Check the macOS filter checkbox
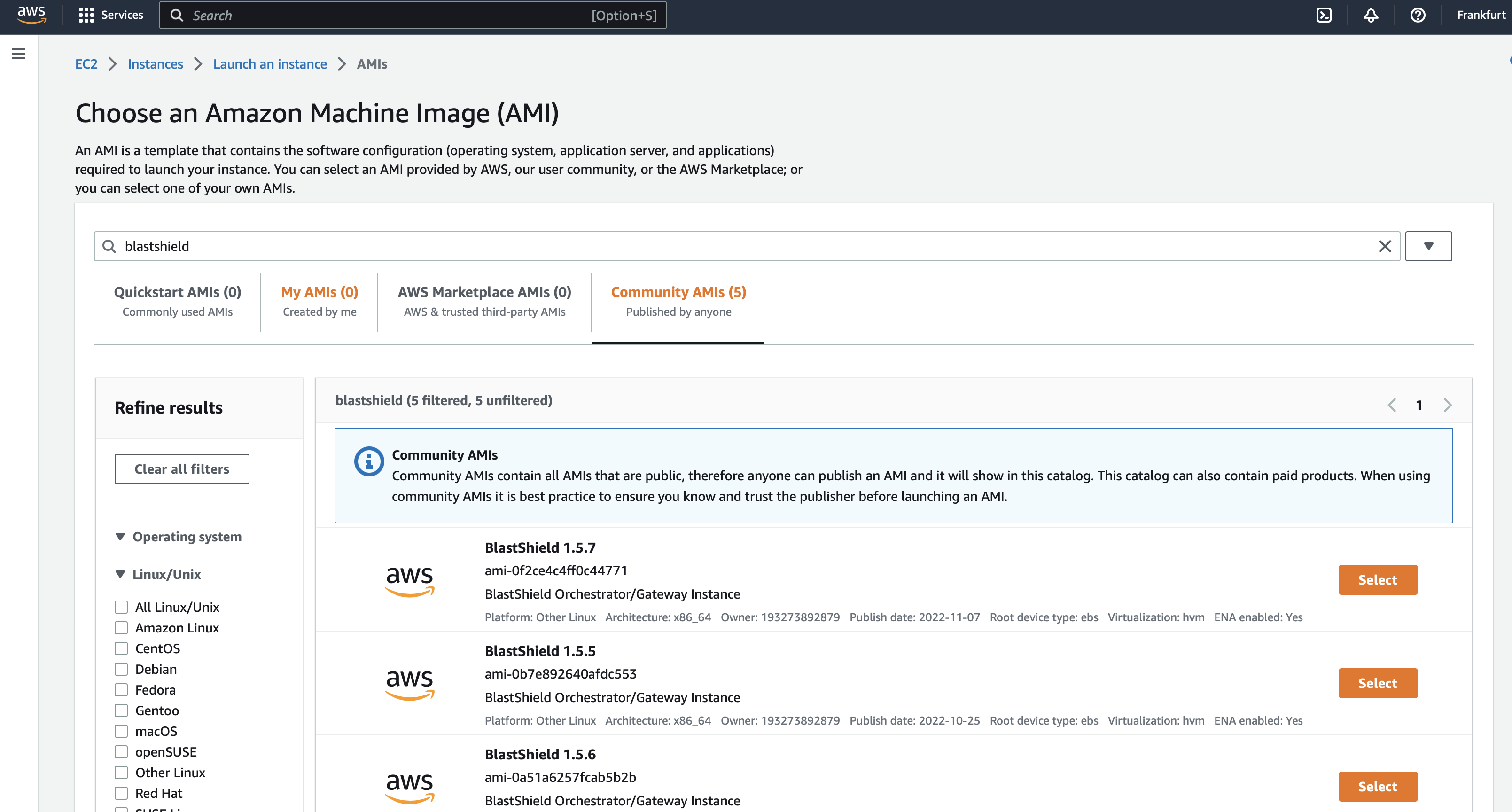 [121, 731]
